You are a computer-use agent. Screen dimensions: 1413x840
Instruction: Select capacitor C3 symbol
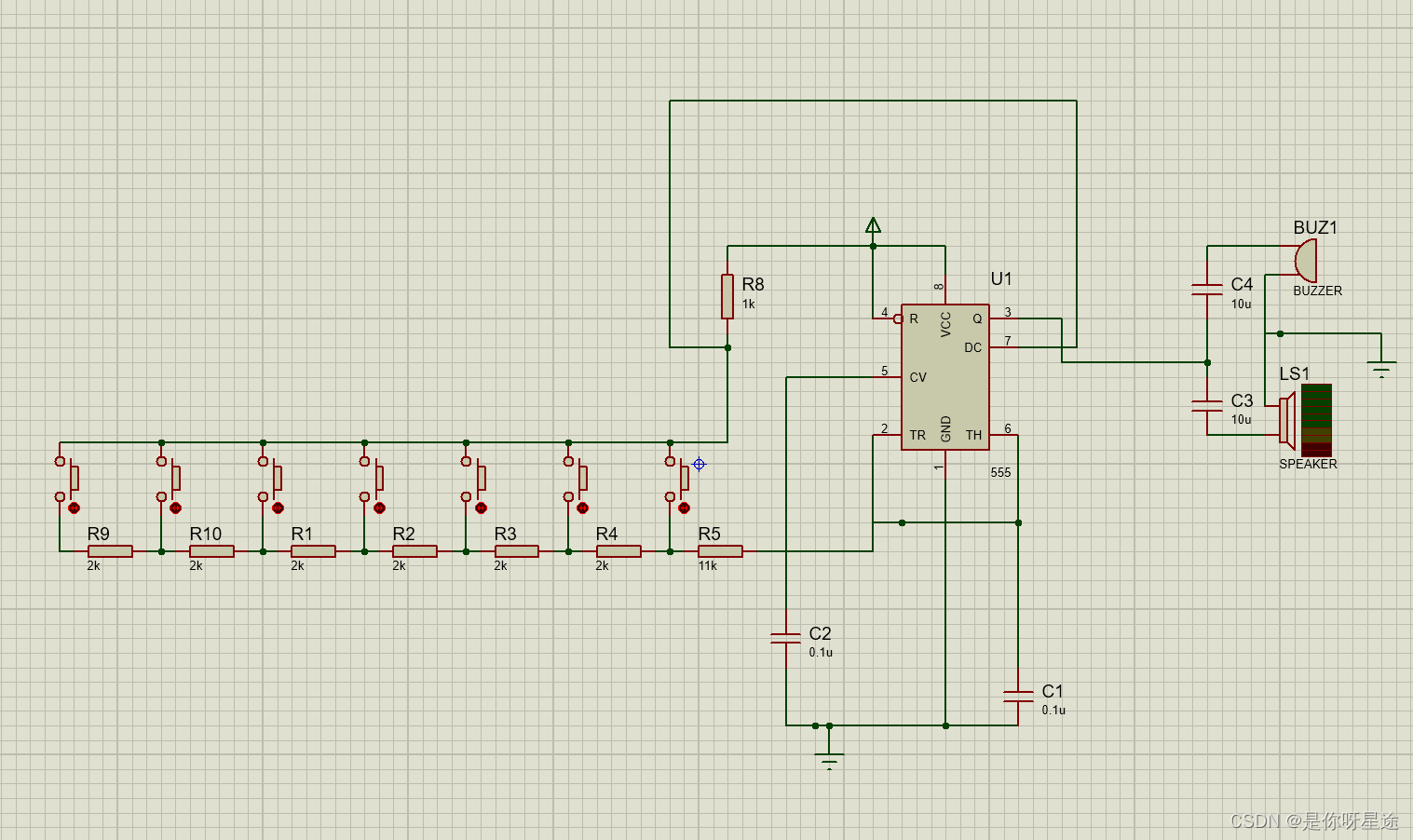point(1207,405)
